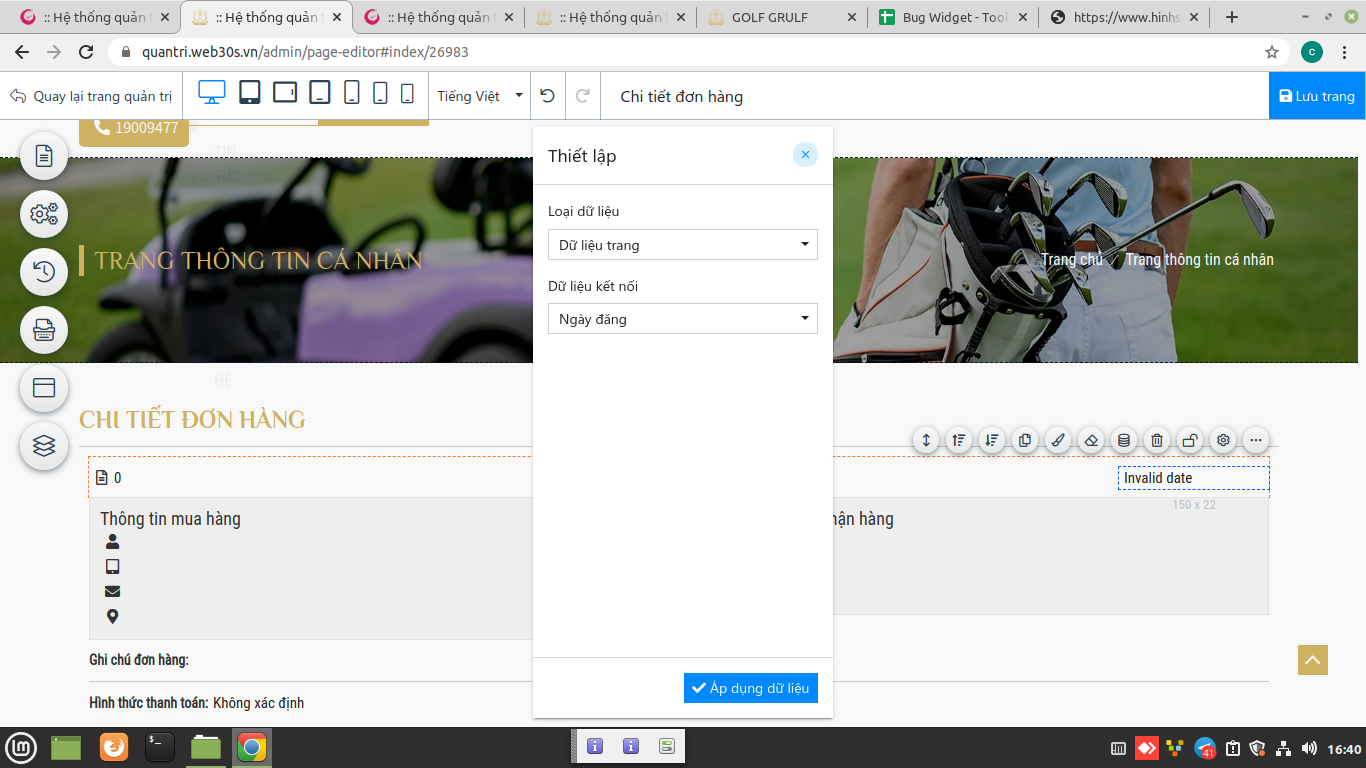1366x768 pixels.
Task: Duplicate the widget with copy icon
Action: tap(1025, 440)
